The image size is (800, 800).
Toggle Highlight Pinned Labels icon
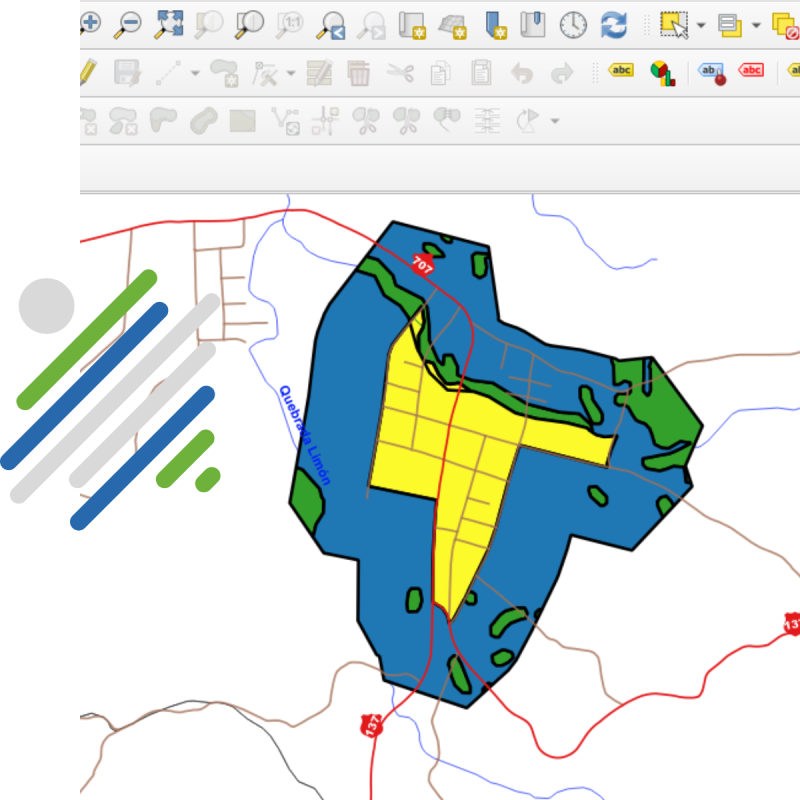point(712,73)
